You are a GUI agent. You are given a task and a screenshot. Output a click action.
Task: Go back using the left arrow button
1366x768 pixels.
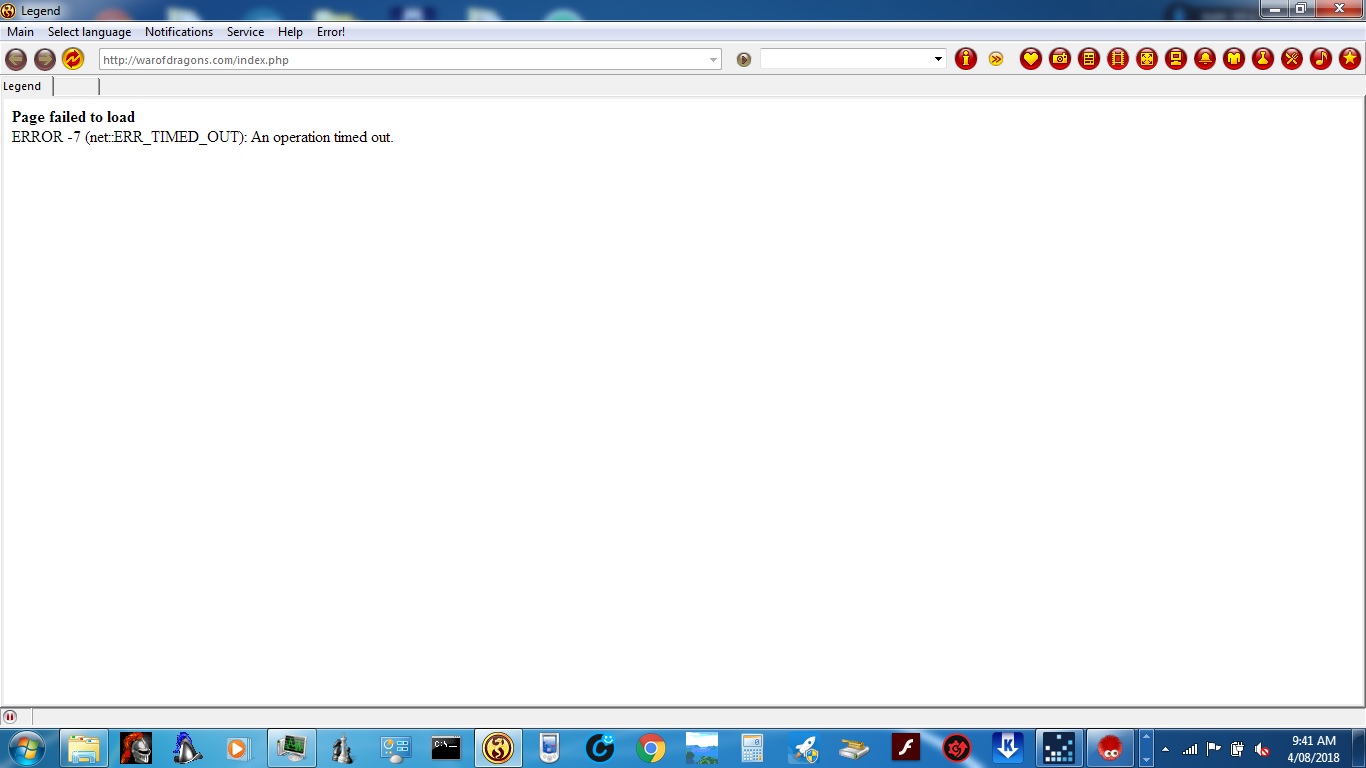coord(16,59)
